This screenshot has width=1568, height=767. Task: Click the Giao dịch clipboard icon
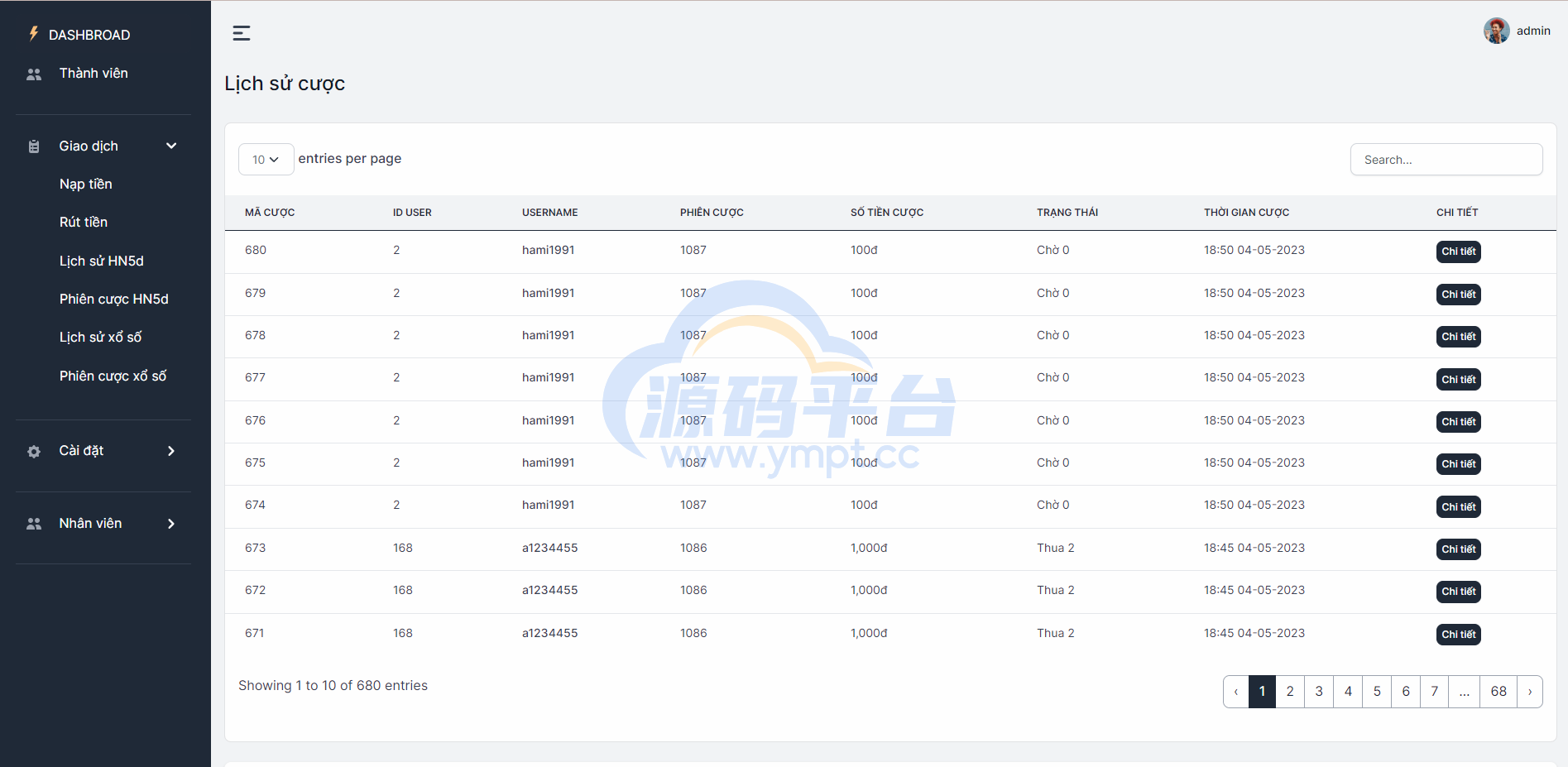pyautogui.click(x=34, y=146)
